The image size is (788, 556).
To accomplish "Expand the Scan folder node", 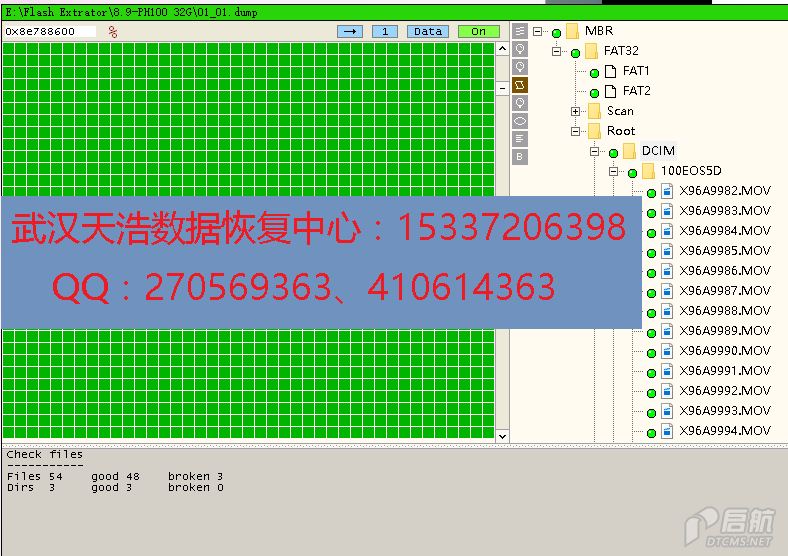I will [576, 111].
